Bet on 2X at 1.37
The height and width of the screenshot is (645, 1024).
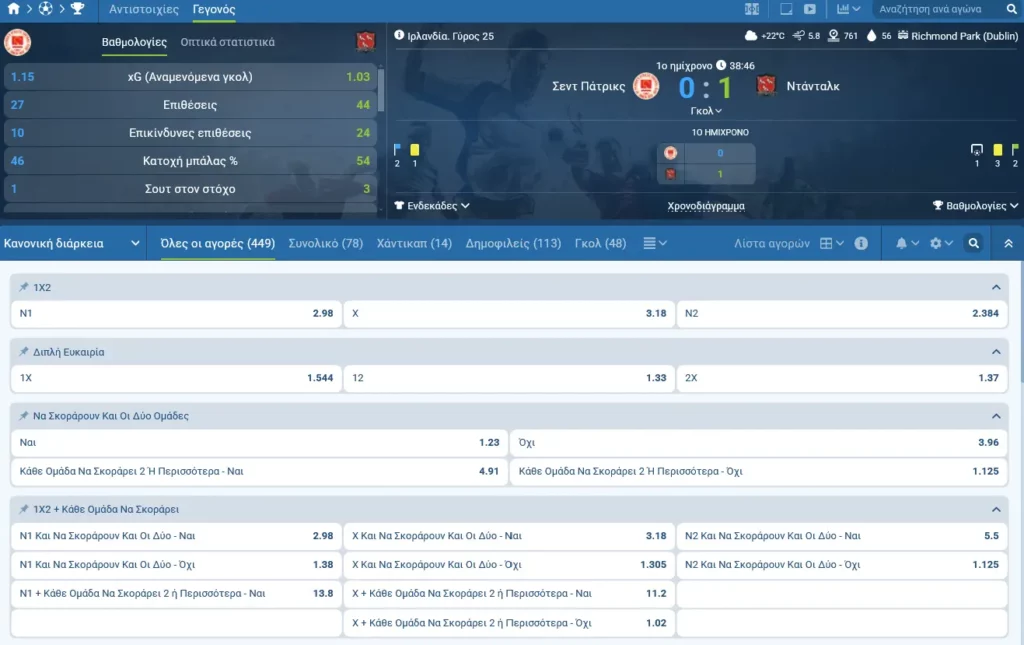[x=842, y=378]
